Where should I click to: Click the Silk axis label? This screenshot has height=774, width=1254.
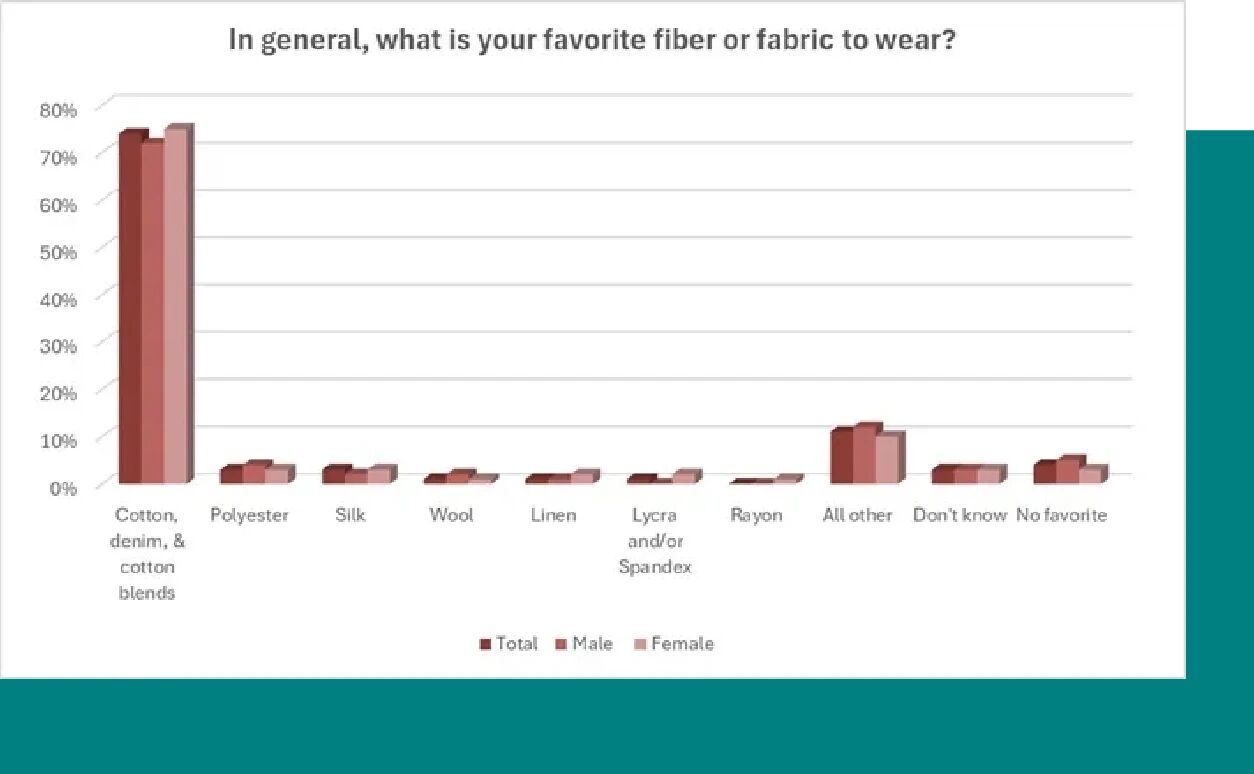[x=350, y=516]
